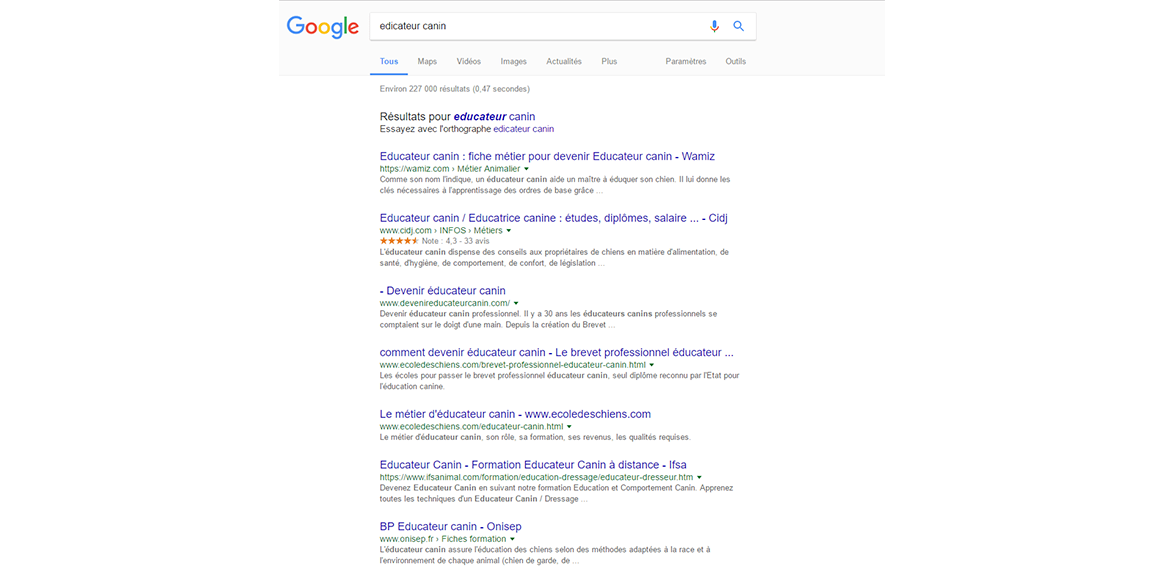Image resolution: width=1164 pixels, height=573 pixels.
Task: Click the Note : 4,3 - 33 avis text
Action: [x=455, y=241]
